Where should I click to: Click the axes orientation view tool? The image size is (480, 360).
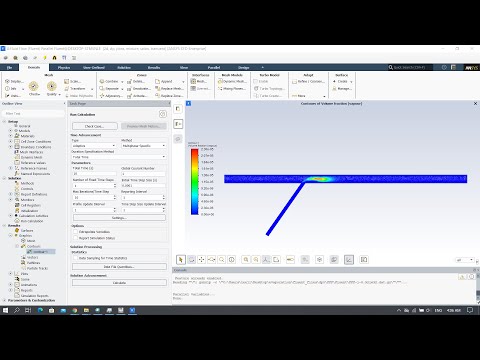(x=266, y=259)
